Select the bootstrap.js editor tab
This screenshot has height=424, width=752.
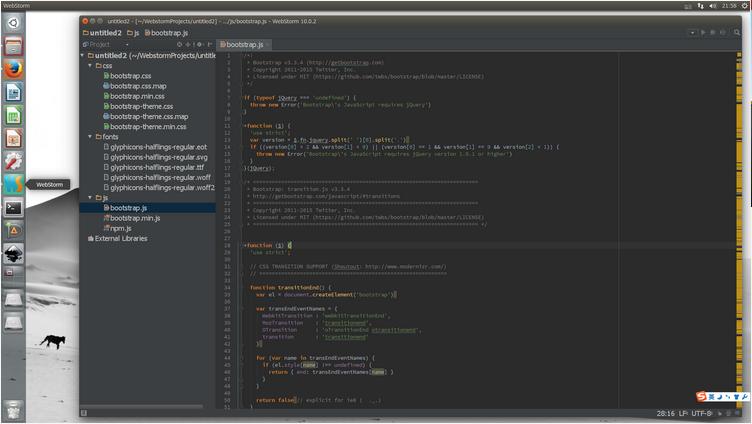pyautogui.click(x=242, y=45)
